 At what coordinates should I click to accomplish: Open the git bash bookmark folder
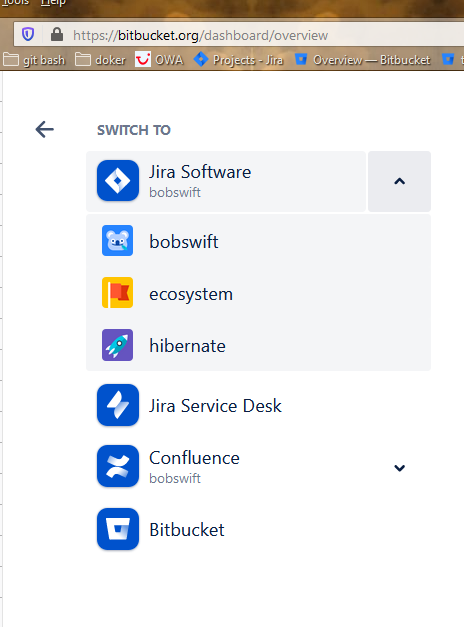(34, 60)
